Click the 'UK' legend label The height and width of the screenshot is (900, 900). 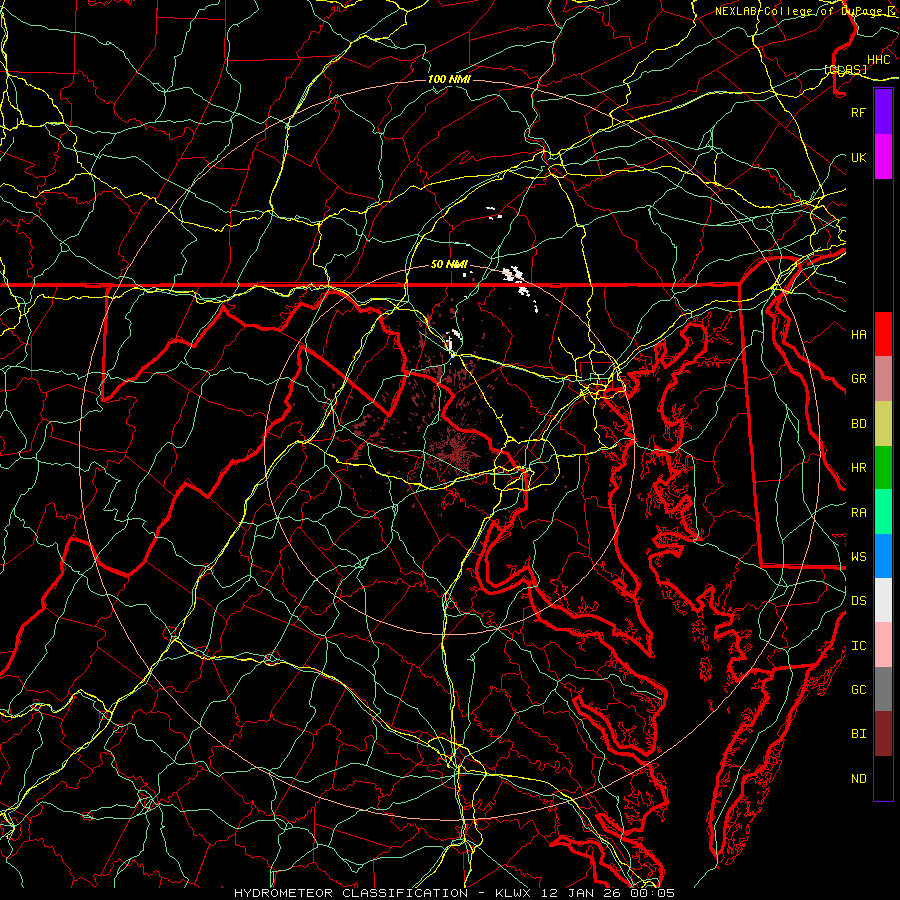tap(859, 157)
